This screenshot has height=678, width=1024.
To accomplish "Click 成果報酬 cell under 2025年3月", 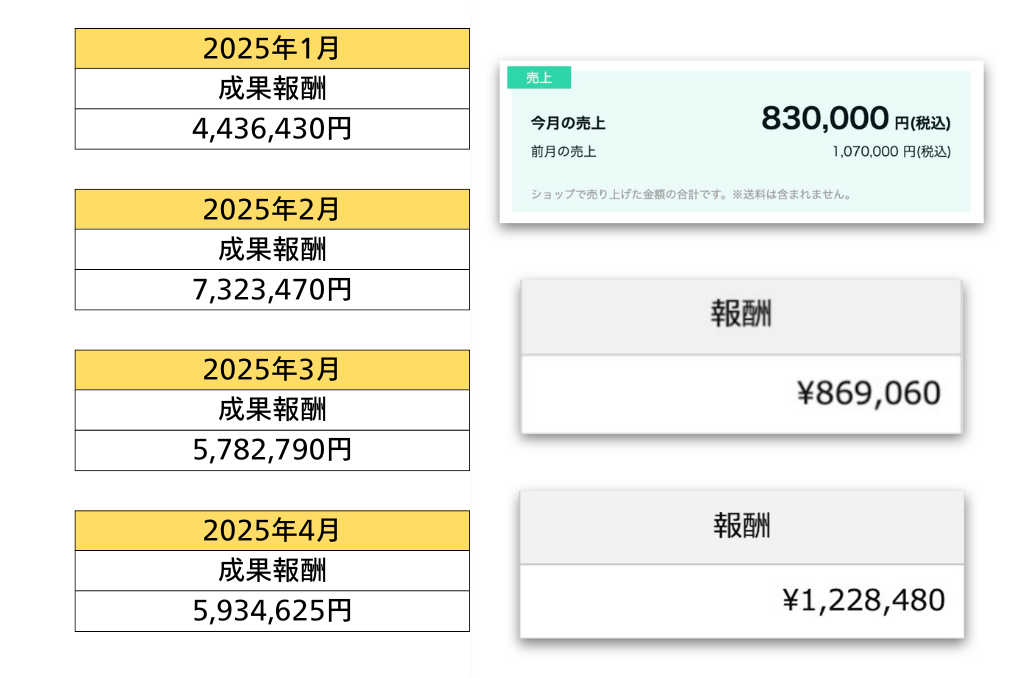I will coord(272,410).
